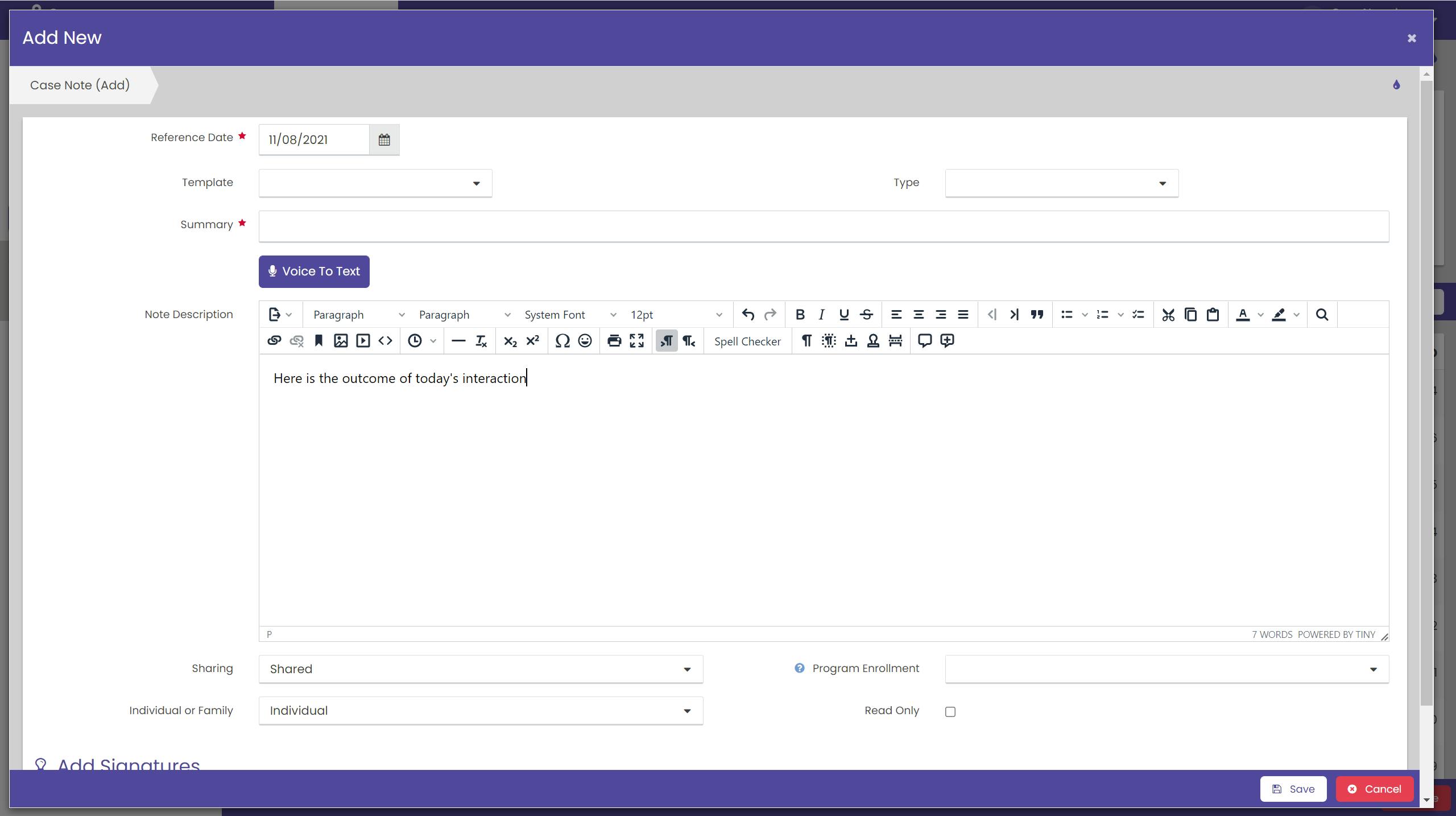
Task: Click the Insert image icon
Action: point(341,341)
